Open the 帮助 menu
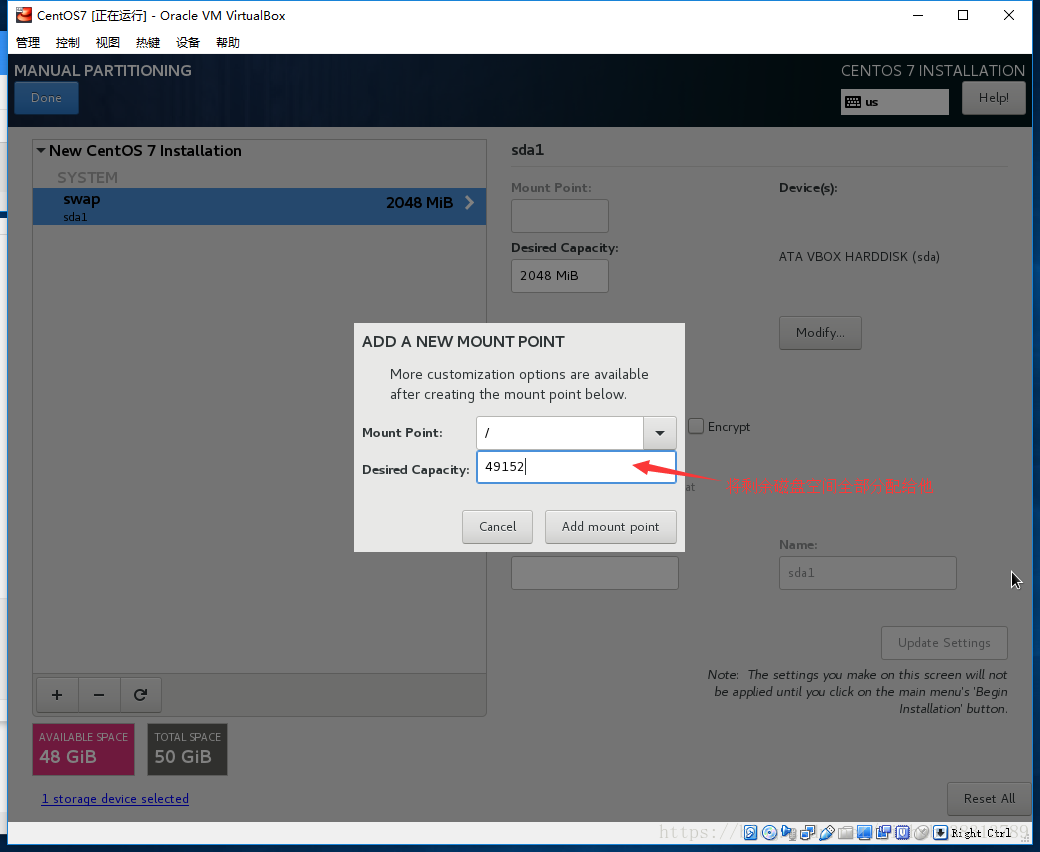Image resolution: width=1040 pixels, height=852 pixels. 228,42
